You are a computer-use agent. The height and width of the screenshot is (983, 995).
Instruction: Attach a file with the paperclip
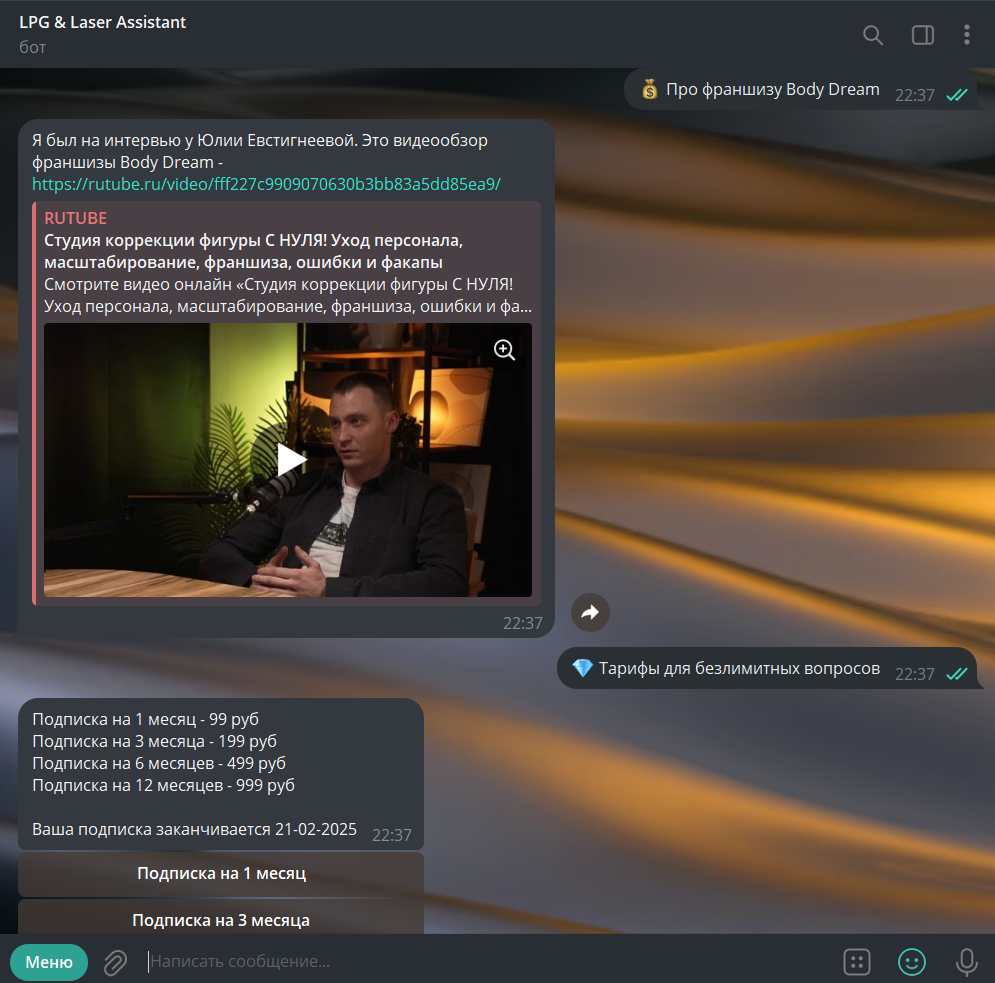115,962
